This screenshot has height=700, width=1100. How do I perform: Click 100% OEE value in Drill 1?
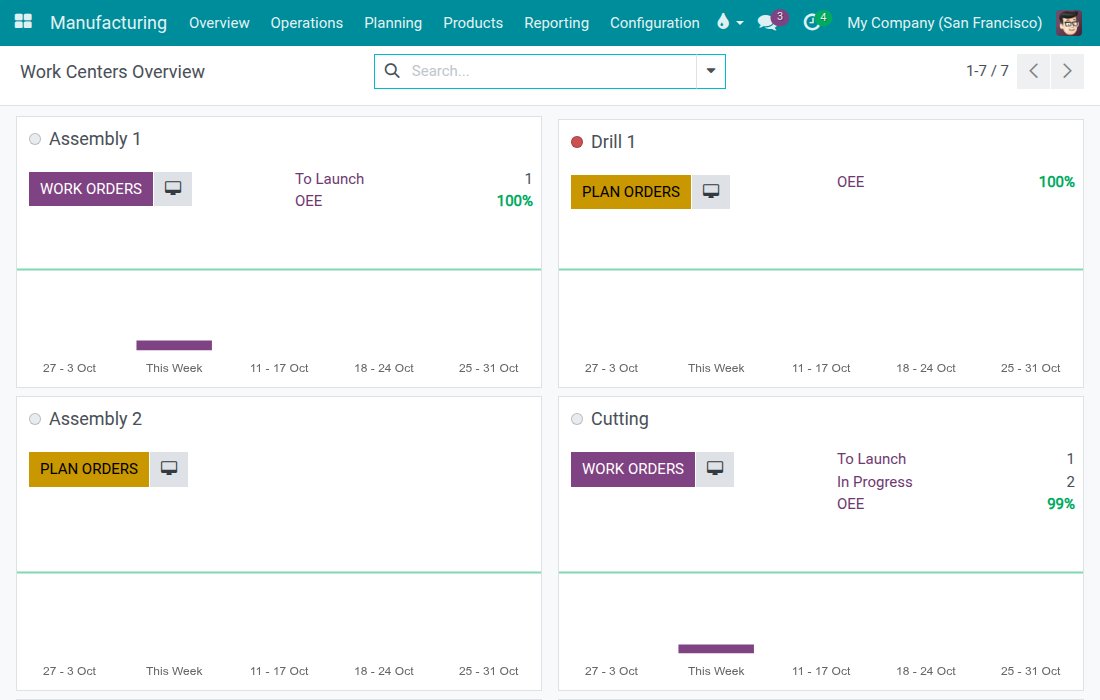[x=1057, y=182]
